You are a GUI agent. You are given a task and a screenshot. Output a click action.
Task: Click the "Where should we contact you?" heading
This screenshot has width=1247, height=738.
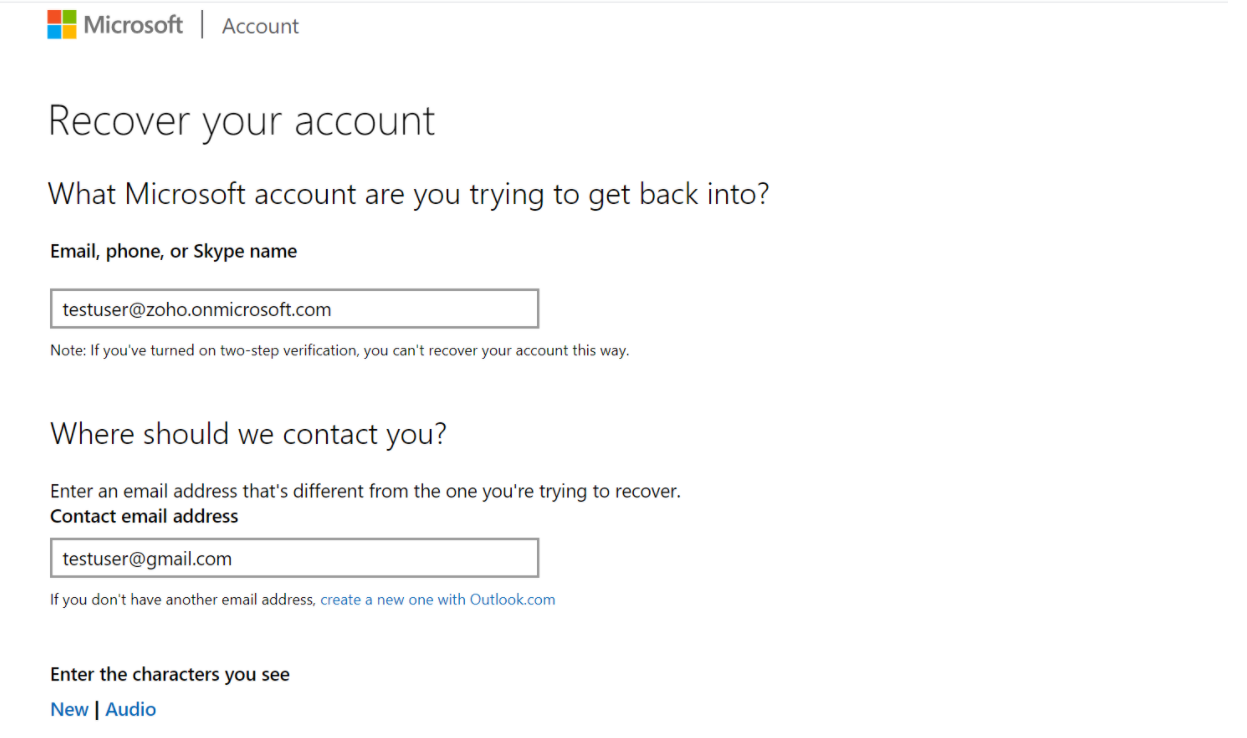click(248, 434)
